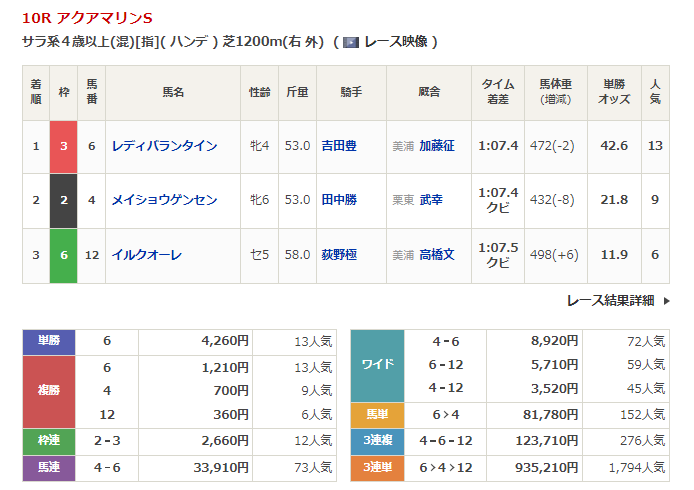Image resolution: width=694 pixels, height=490 pixels.
Task: Click the 単勝オッズ column header
Action: [615, 93]
